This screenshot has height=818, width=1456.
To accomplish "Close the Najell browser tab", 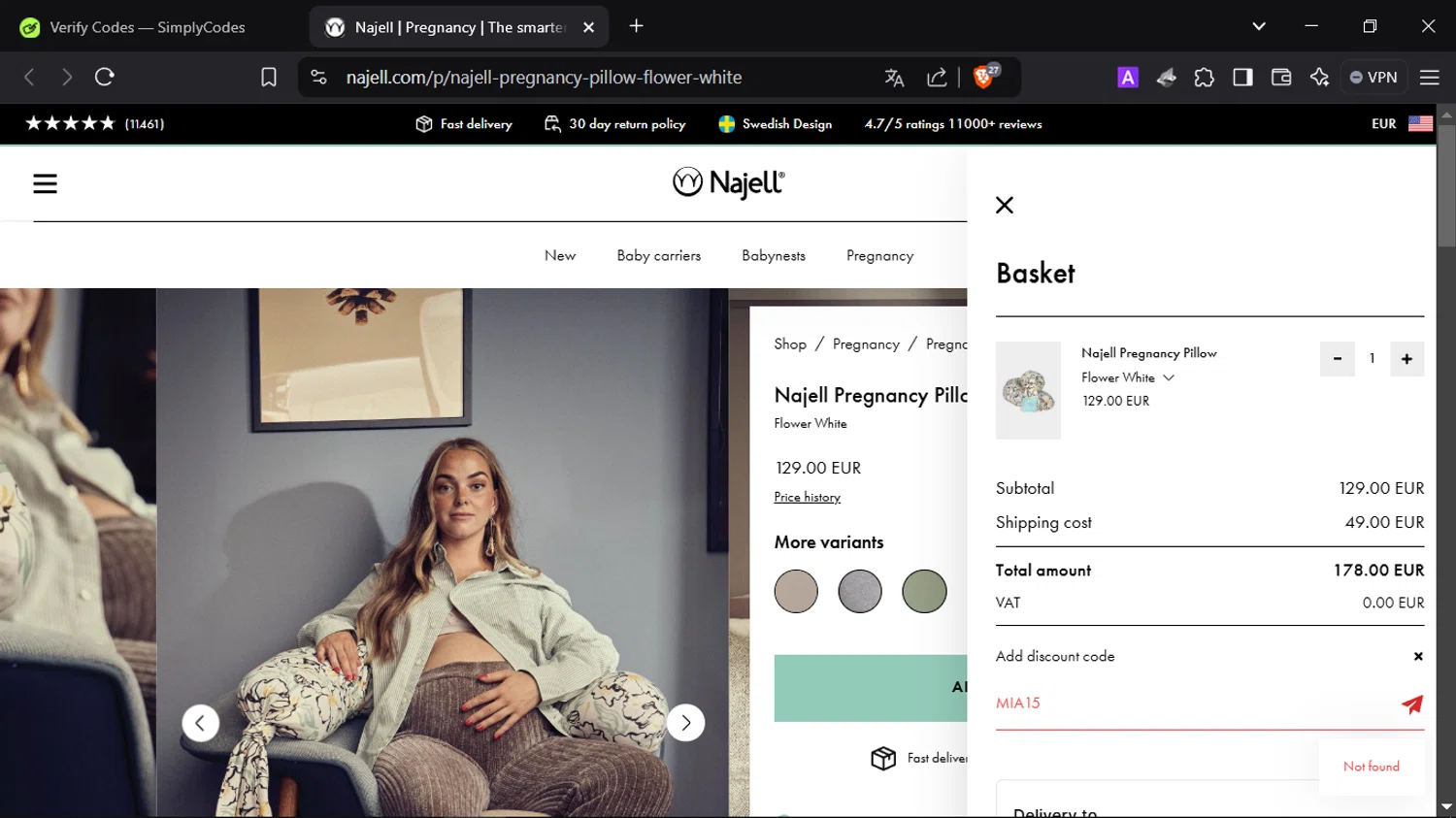I will 588,27.
